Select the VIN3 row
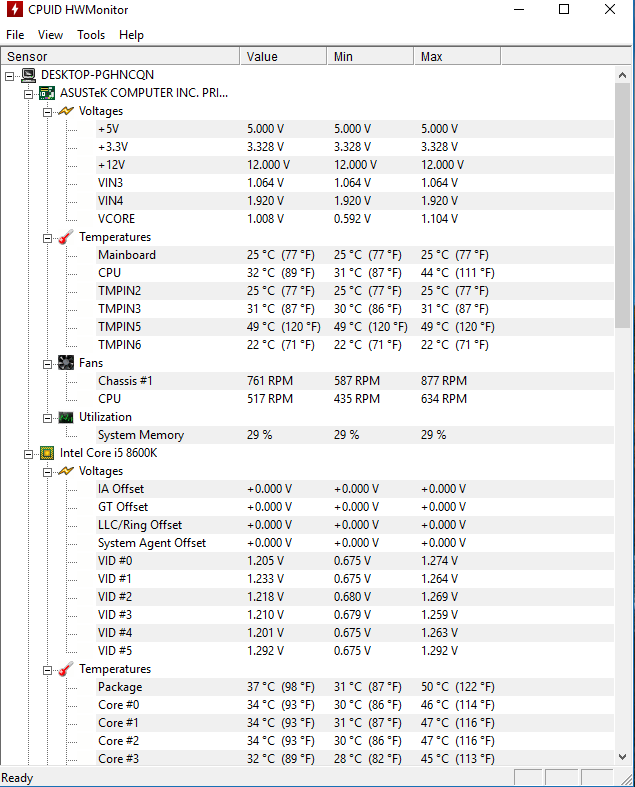The image size is (635, 787). (355, 183)
